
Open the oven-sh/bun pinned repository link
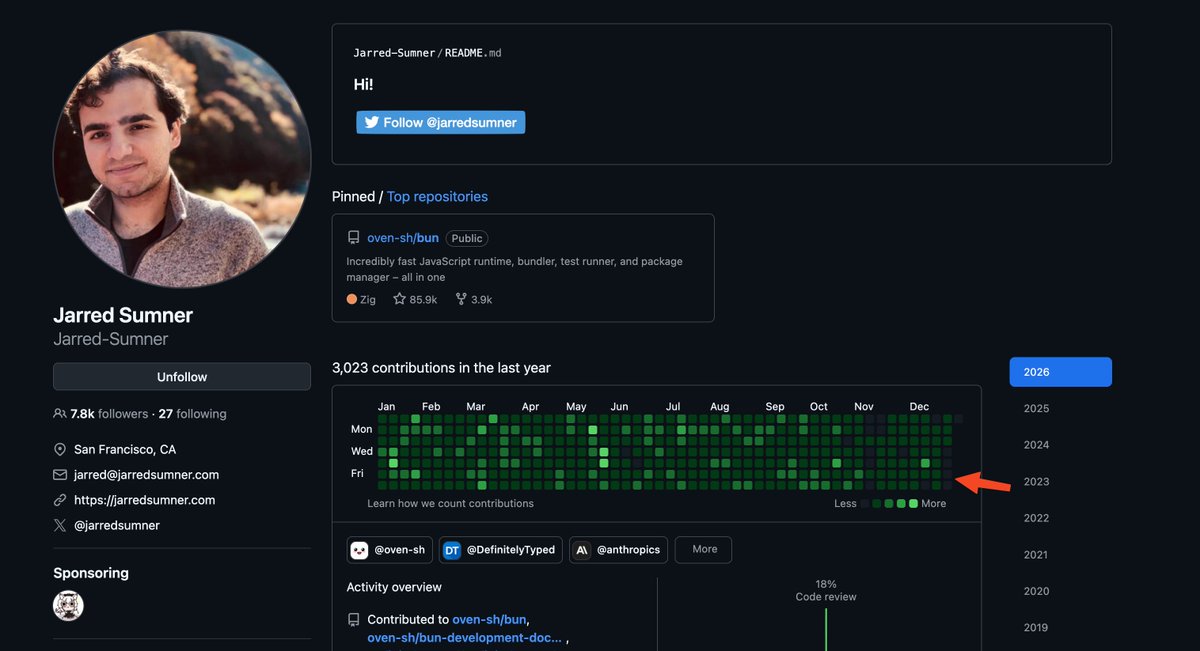pos(403,238)
